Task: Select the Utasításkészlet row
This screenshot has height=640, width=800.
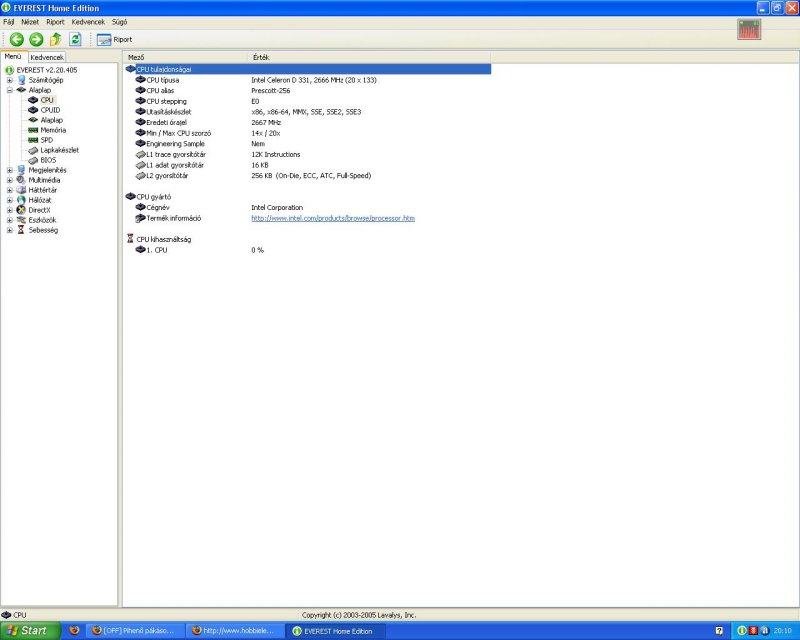Action: [308, 112]
